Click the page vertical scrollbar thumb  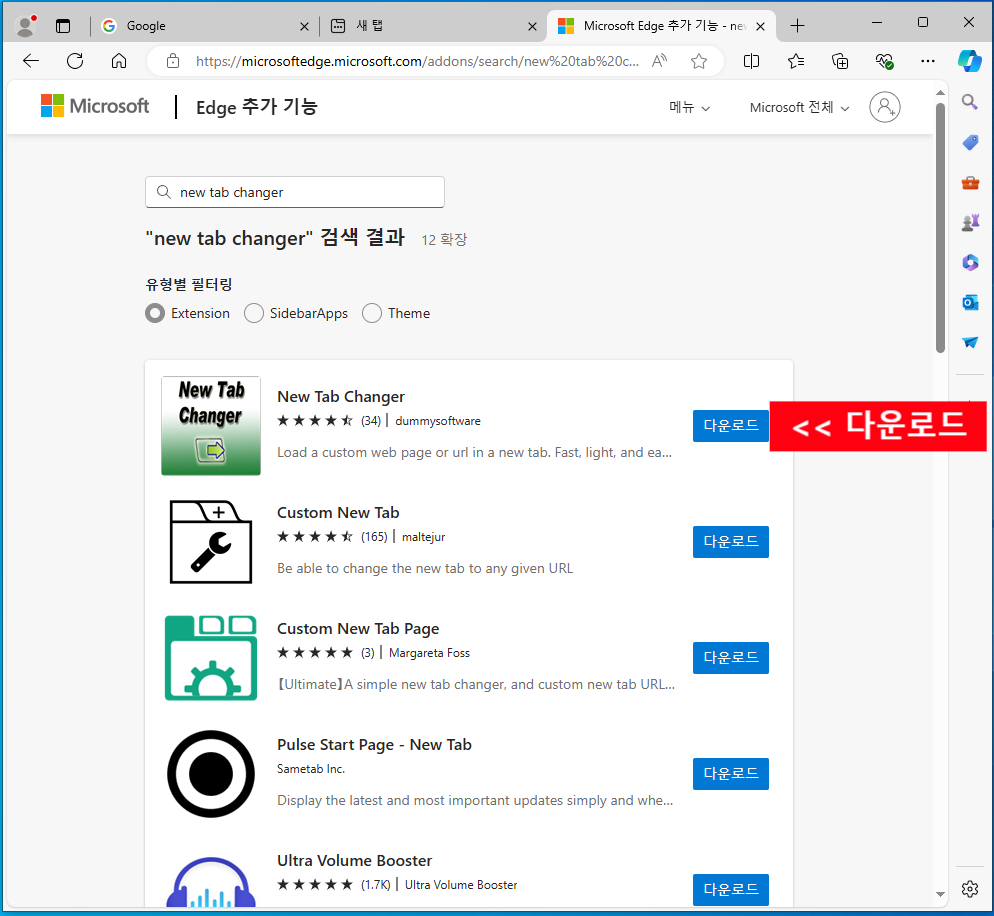pos(940,227)
